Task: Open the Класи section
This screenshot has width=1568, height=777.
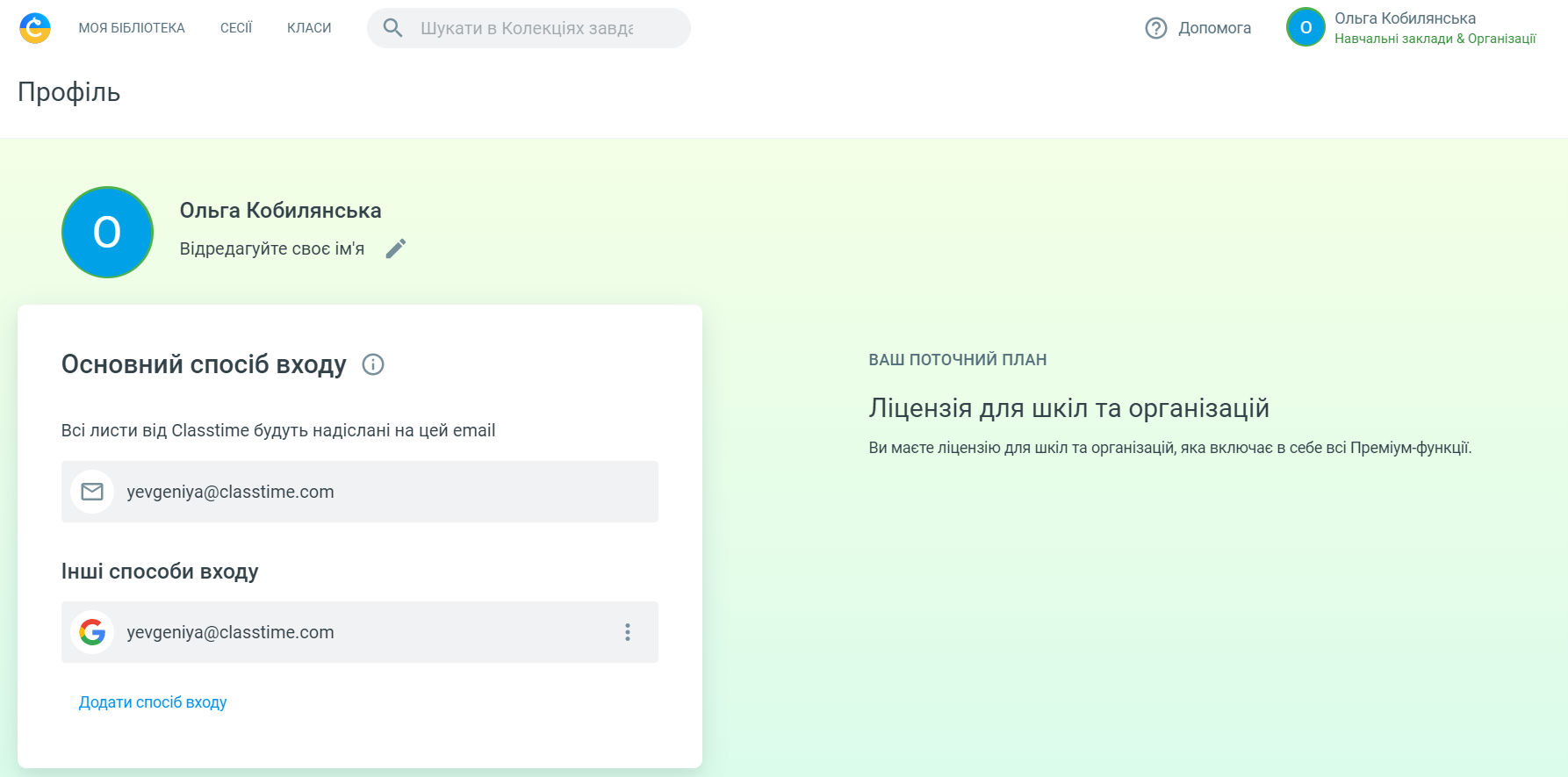Action: click(309, 28)
